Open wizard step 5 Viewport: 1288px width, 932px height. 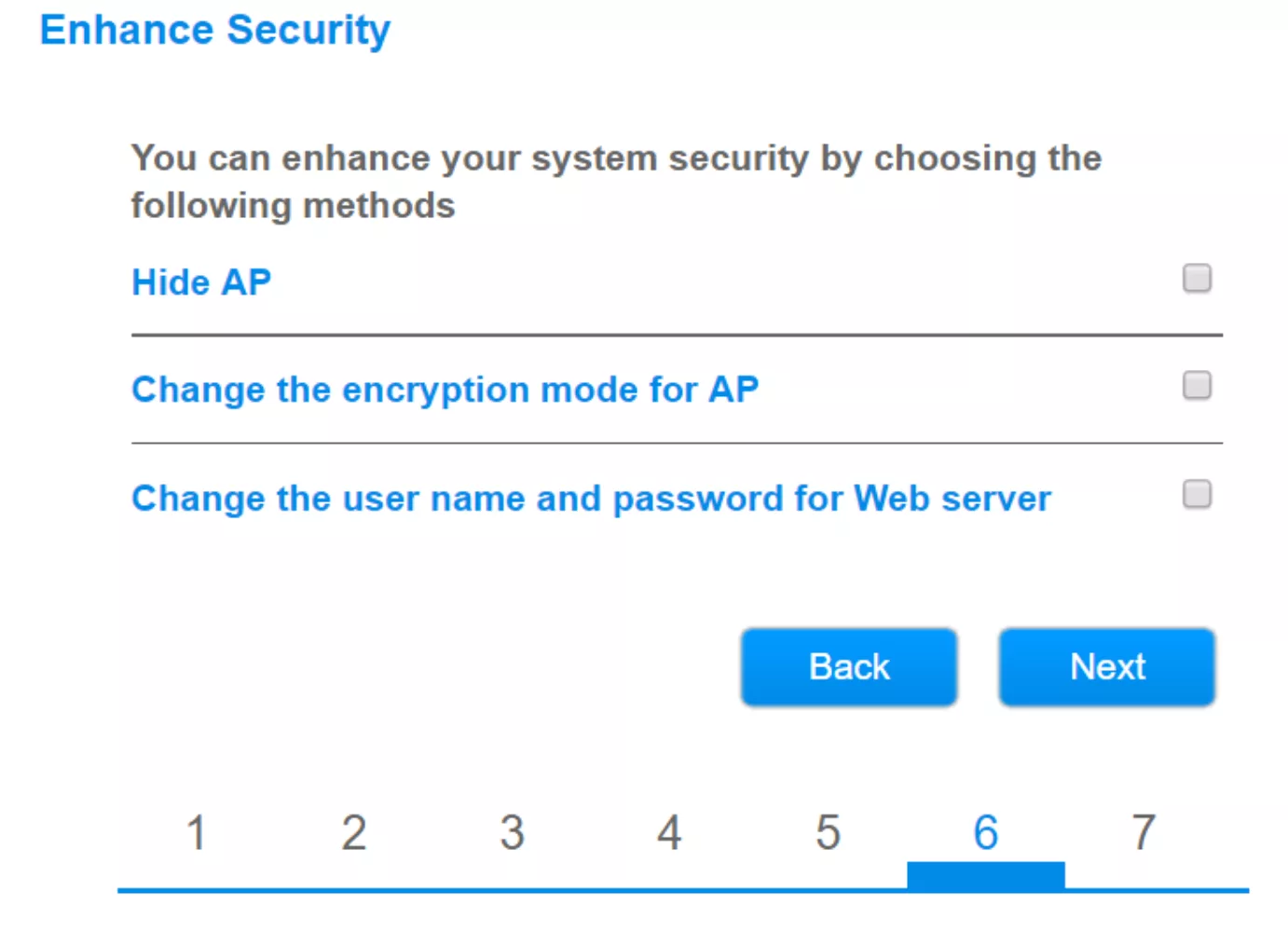pos(828,832)
